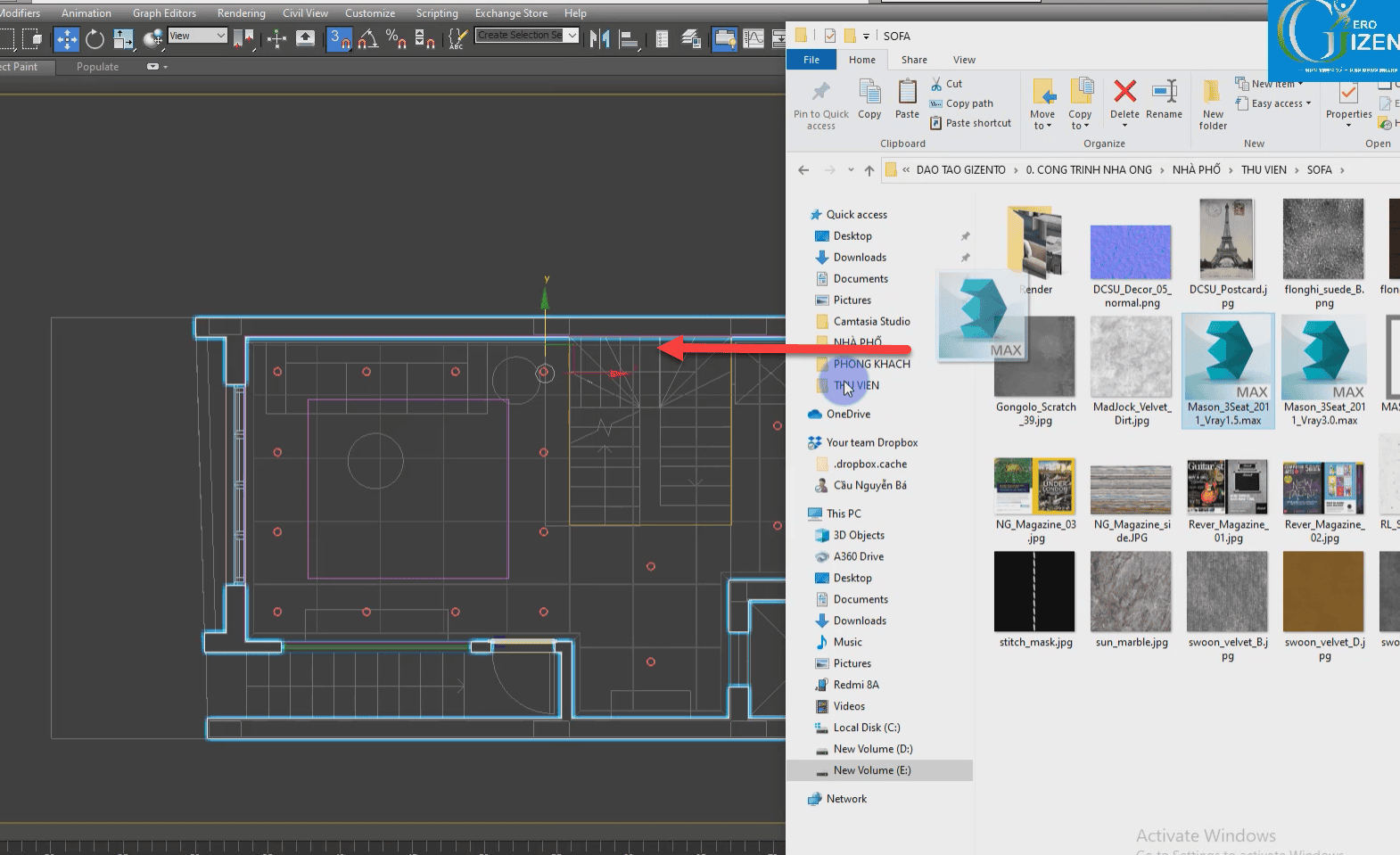Image resolution: width=1400 pixels, height=855 pixels.
Task: Toggle the Ribbon display icon
Action: point(725,38)
